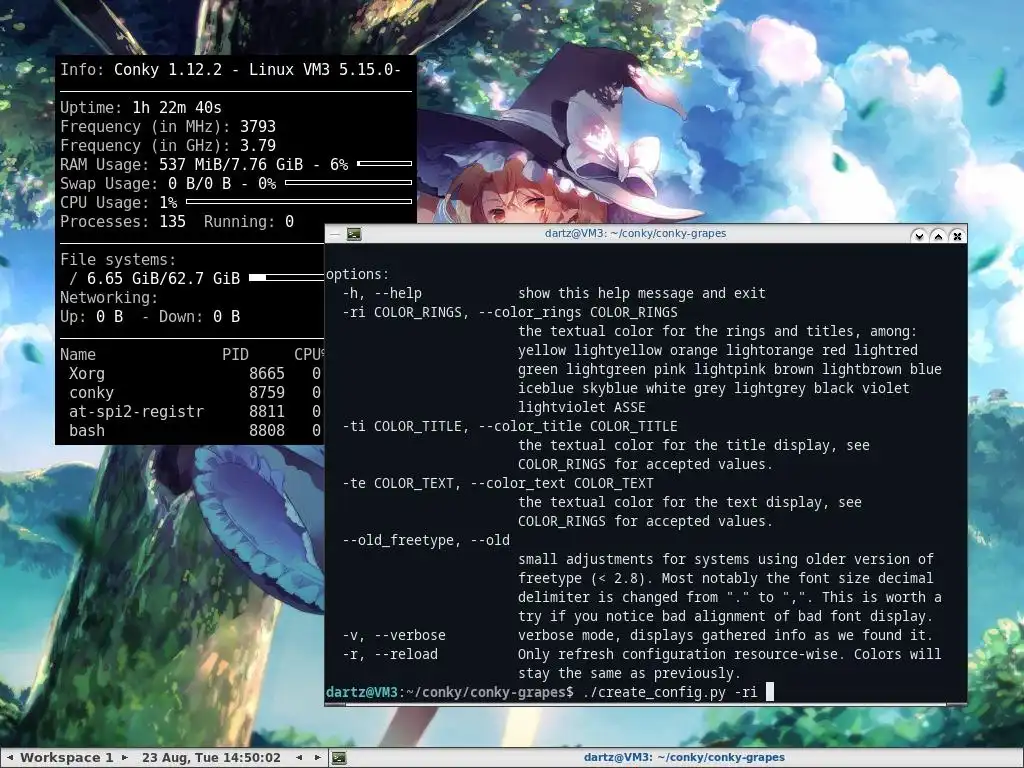Click the 'Xorg' process name
Screen dimensions: 1024x768
[87, 374]
